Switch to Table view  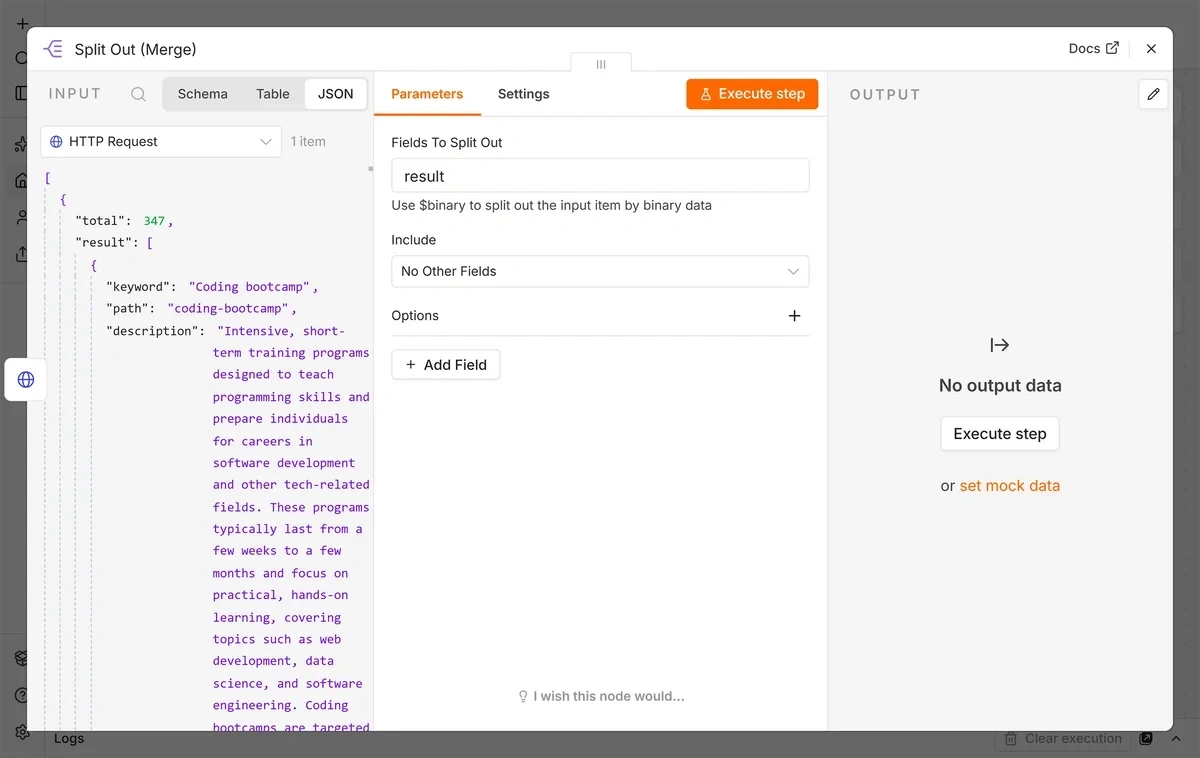coord(273,94)
